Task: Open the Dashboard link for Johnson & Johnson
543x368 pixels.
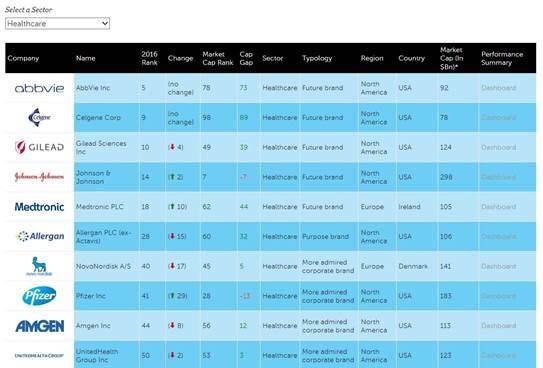Action: tap(498, 177)
